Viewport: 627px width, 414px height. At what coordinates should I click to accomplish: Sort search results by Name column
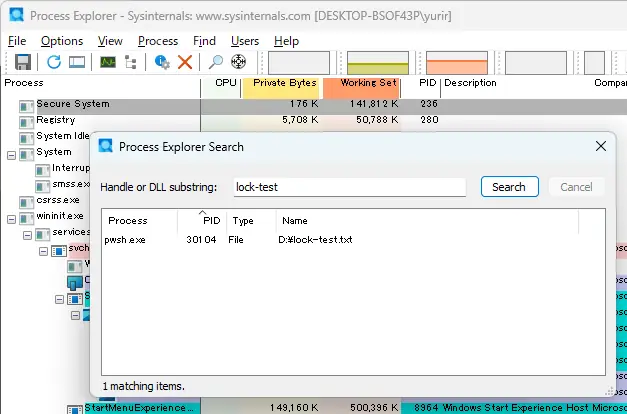coord(427,220)
